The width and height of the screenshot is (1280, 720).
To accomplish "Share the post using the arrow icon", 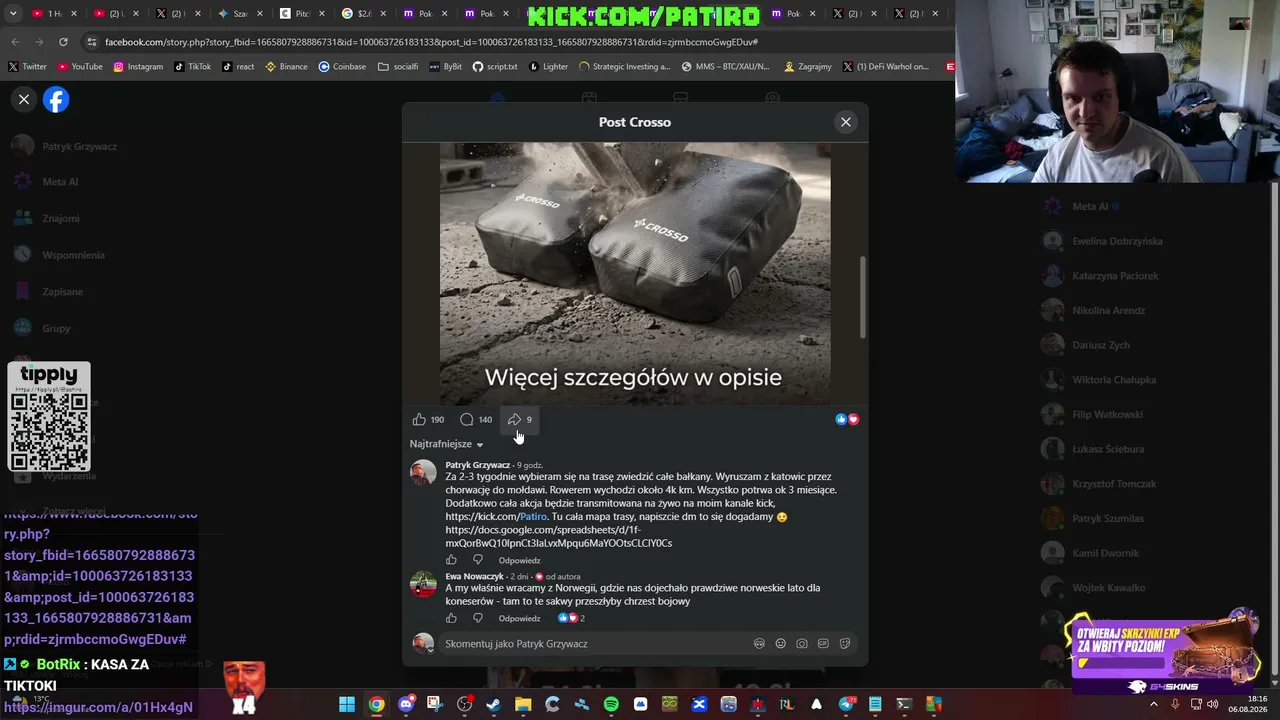I will tap(514, 419).
